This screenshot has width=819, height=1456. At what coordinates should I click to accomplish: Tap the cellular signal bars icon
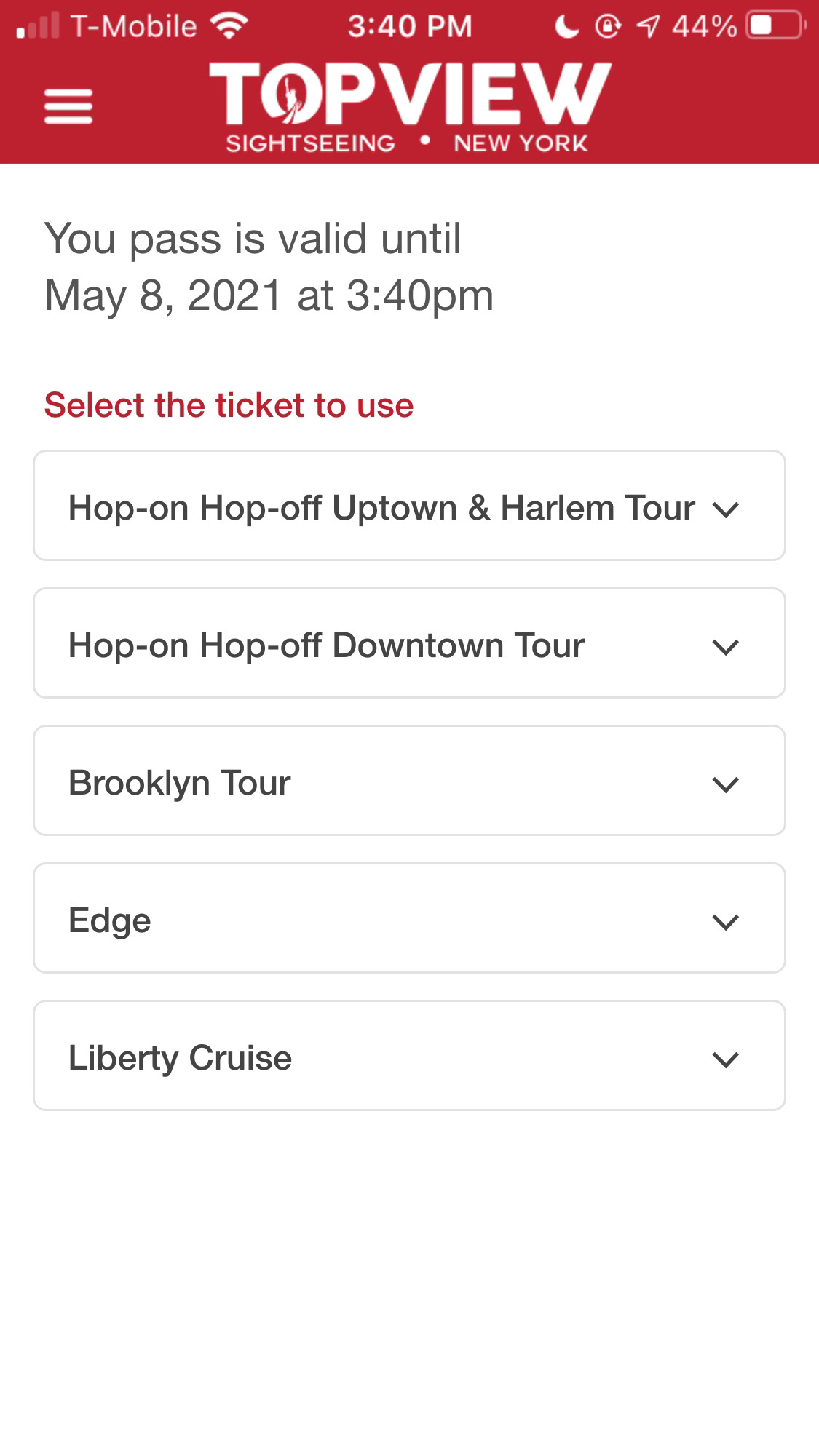tap(38, 26)
